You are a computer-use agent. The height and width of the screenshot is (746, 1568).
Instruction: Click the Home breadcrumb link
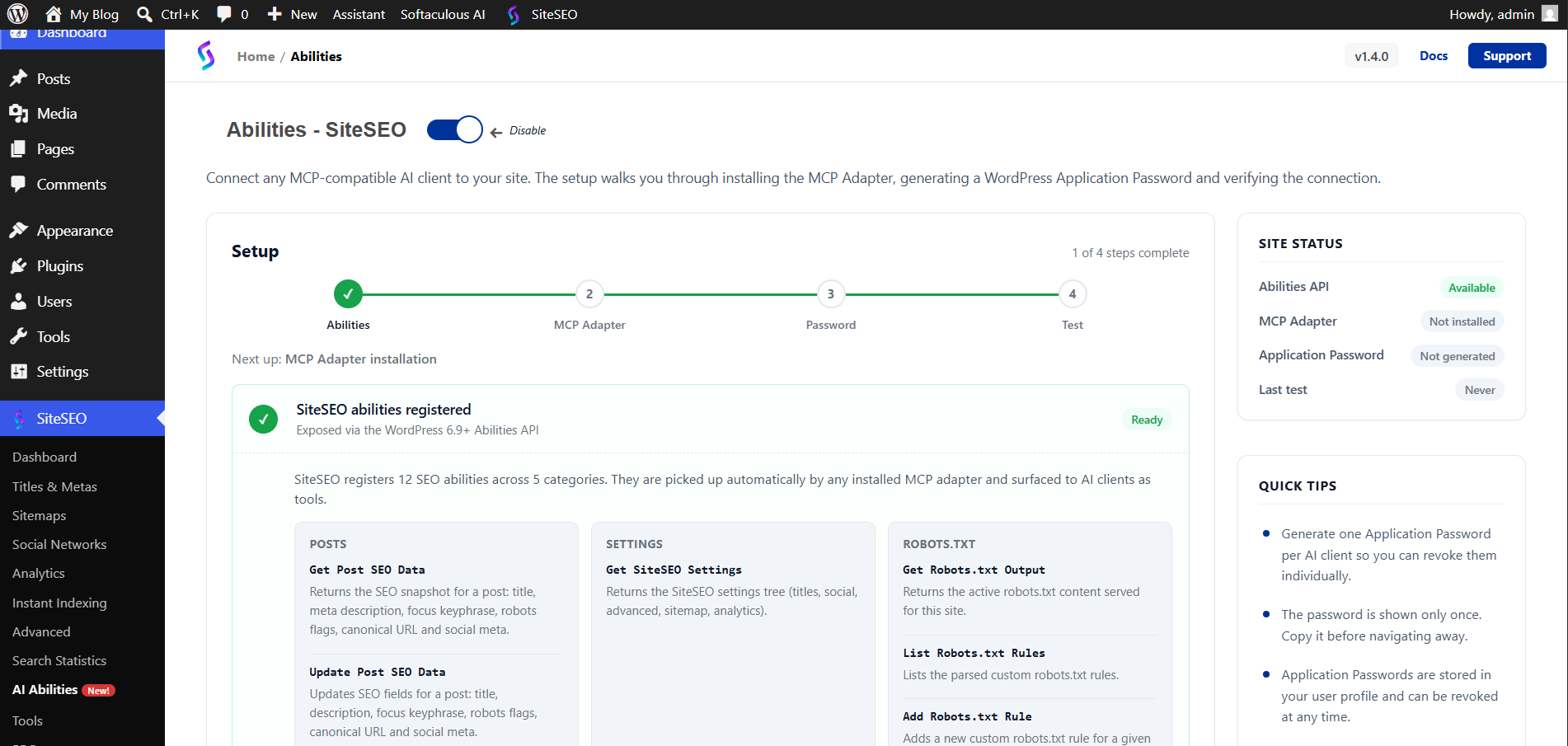(x=256, y=56)
